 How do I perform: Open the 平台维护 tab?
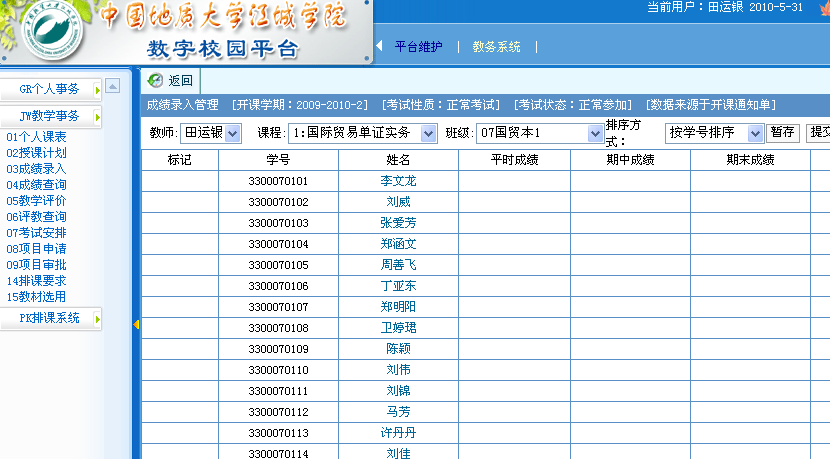point(418,47)
